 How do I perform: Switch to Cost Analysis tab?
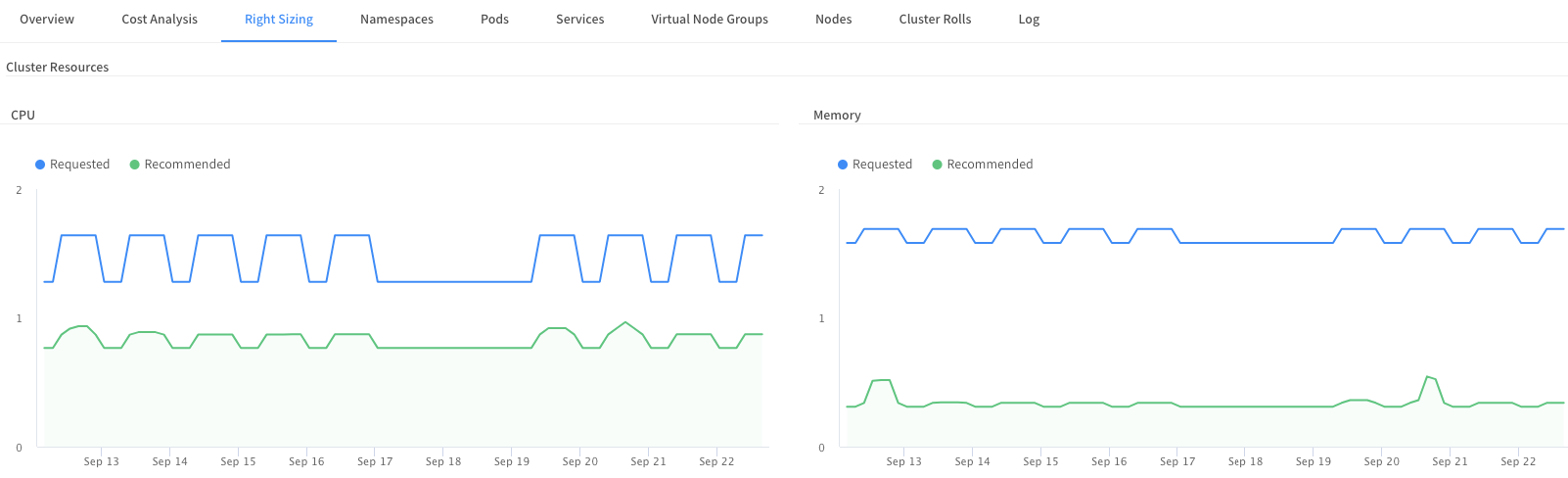pos(160,20)
